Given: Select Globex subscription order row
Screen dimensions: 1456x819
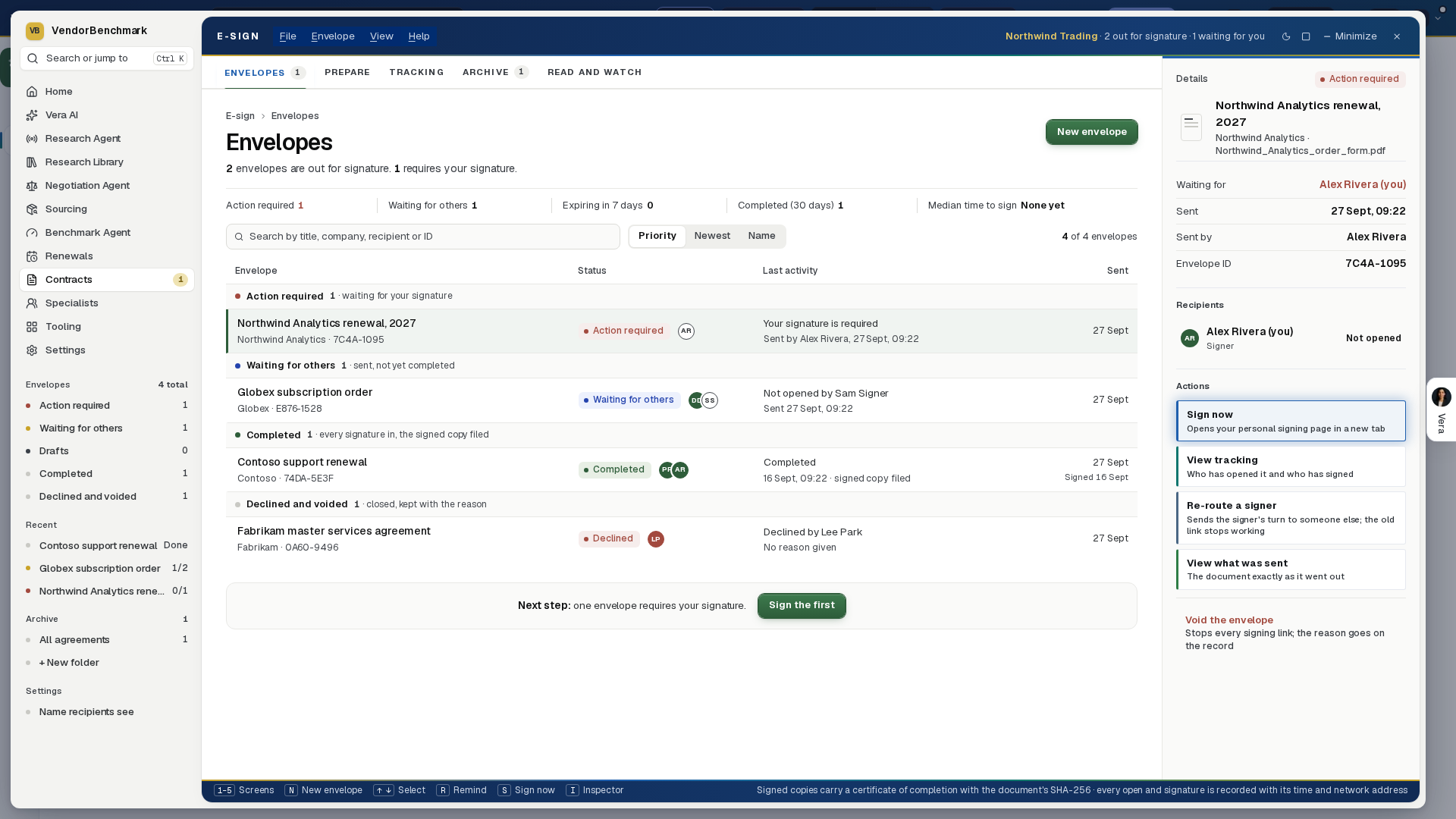Looking at the screenshot, I should coord(681,400).
